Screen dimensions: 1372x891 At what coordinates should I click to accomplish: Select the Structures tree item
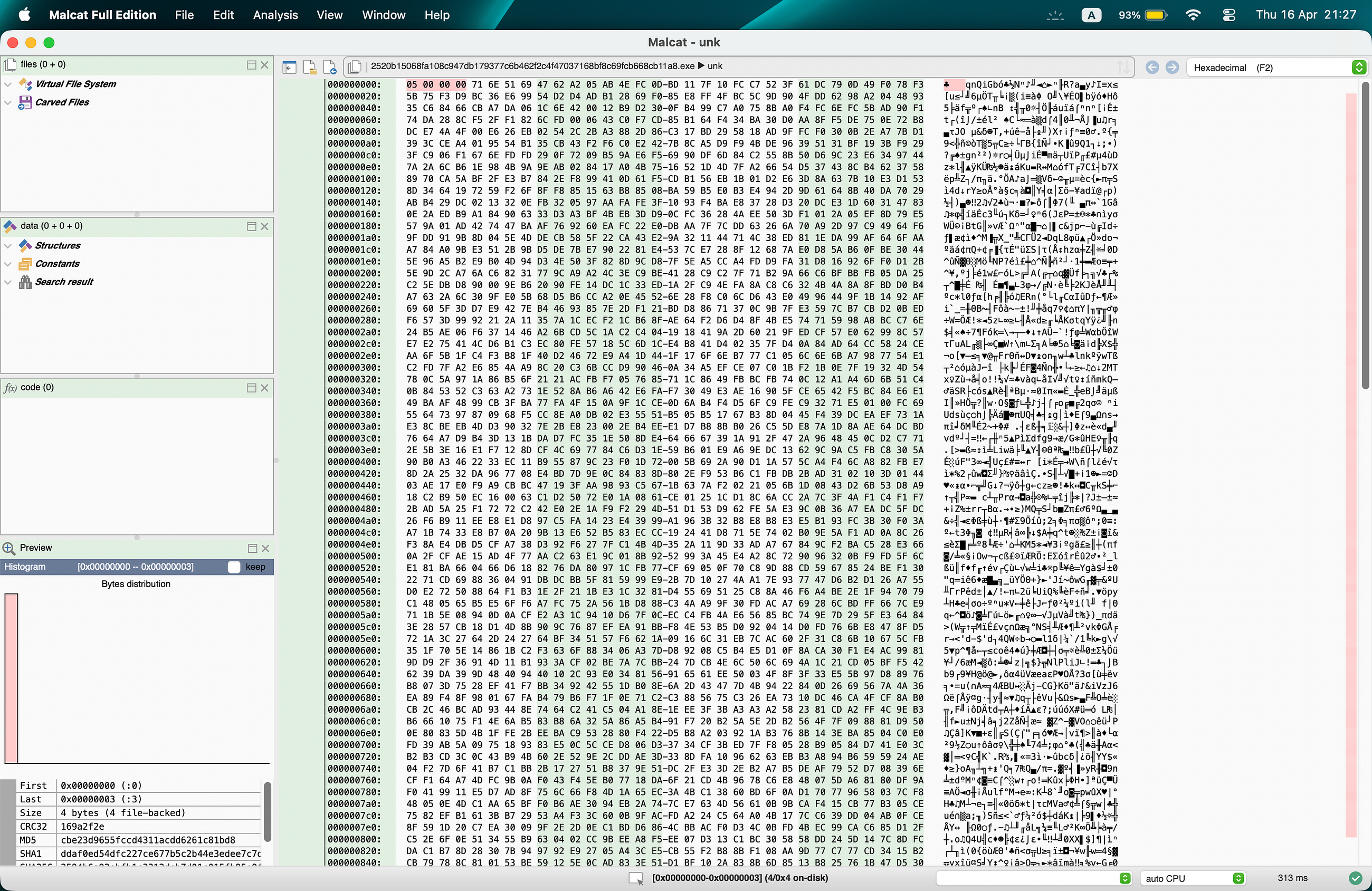tap(58, 245)
